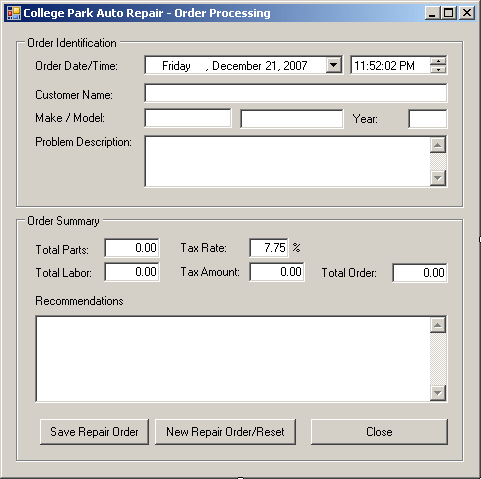Click Recommendations scrollbar up arrow
Image resolution: width=481 pixels, height=479 pixels.
(438, 325)
